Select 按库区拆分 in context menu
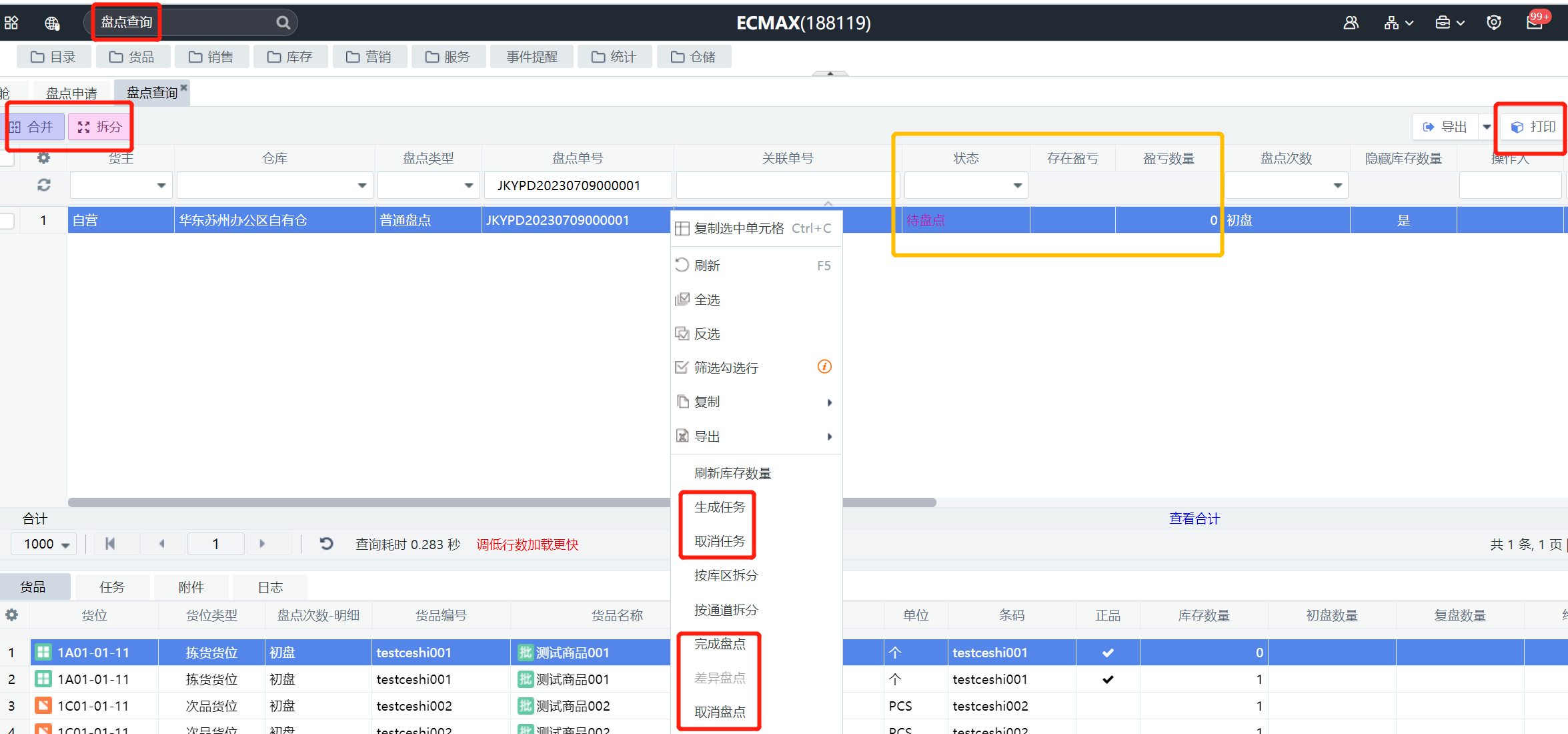Screen dimensions: 1568x734 click(x=726, y=575)
